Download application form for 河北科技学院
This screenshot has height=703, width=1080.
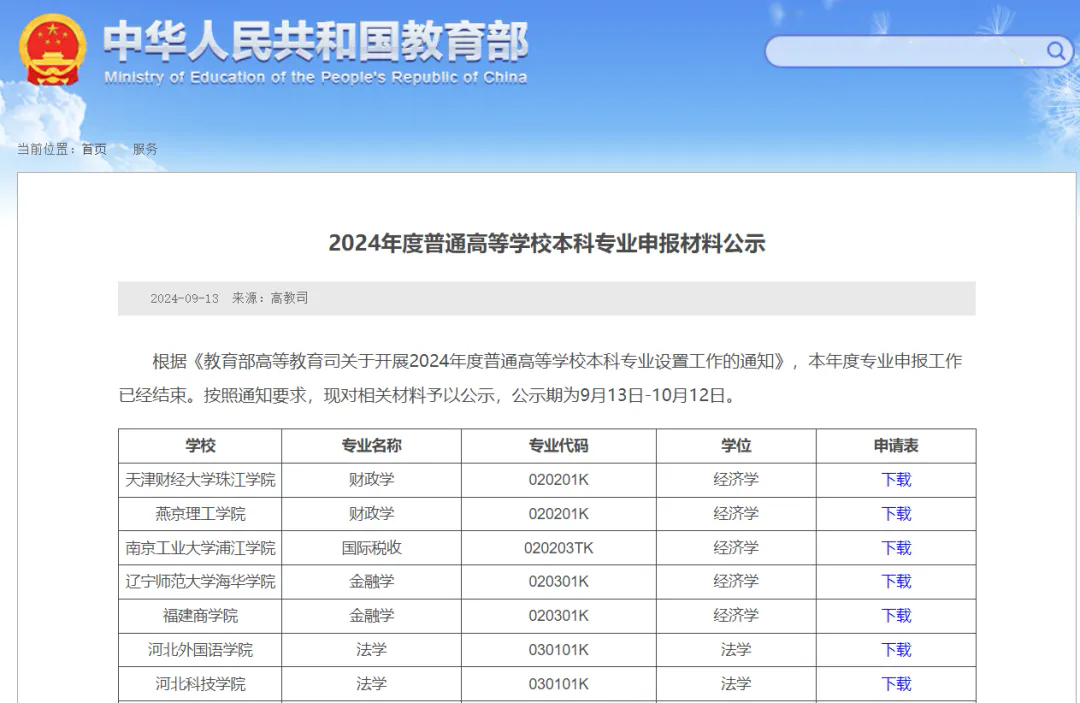896,684
